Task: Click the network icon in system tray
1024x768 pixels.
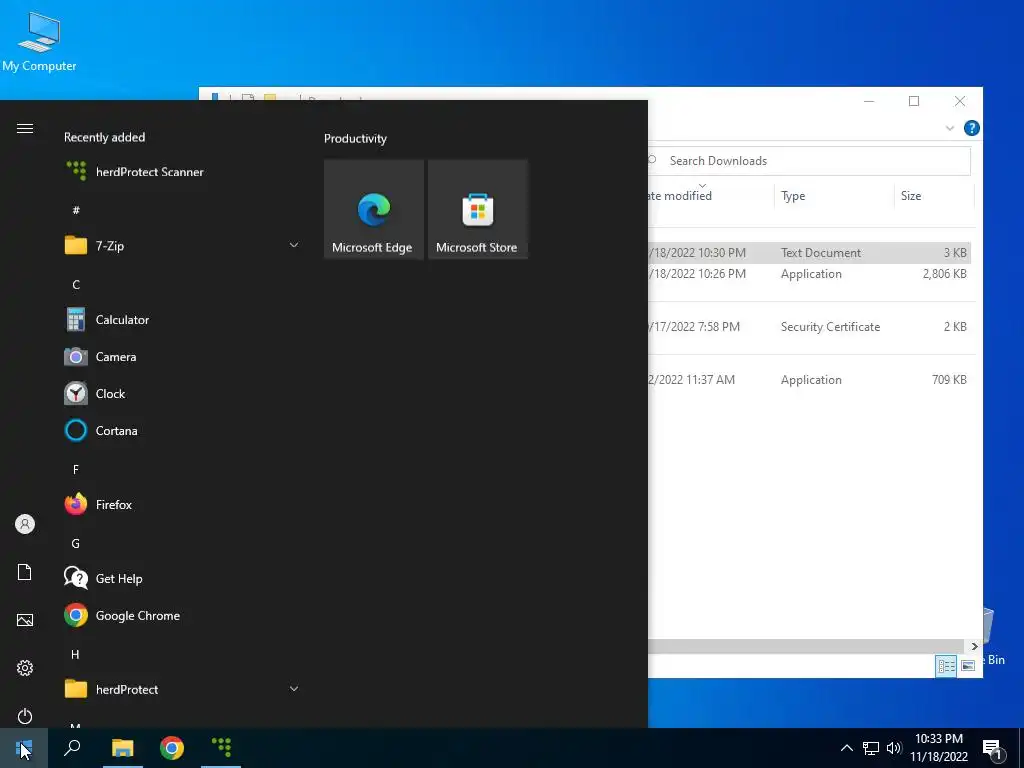Action: pyautogui.click(x=871, y=748)
